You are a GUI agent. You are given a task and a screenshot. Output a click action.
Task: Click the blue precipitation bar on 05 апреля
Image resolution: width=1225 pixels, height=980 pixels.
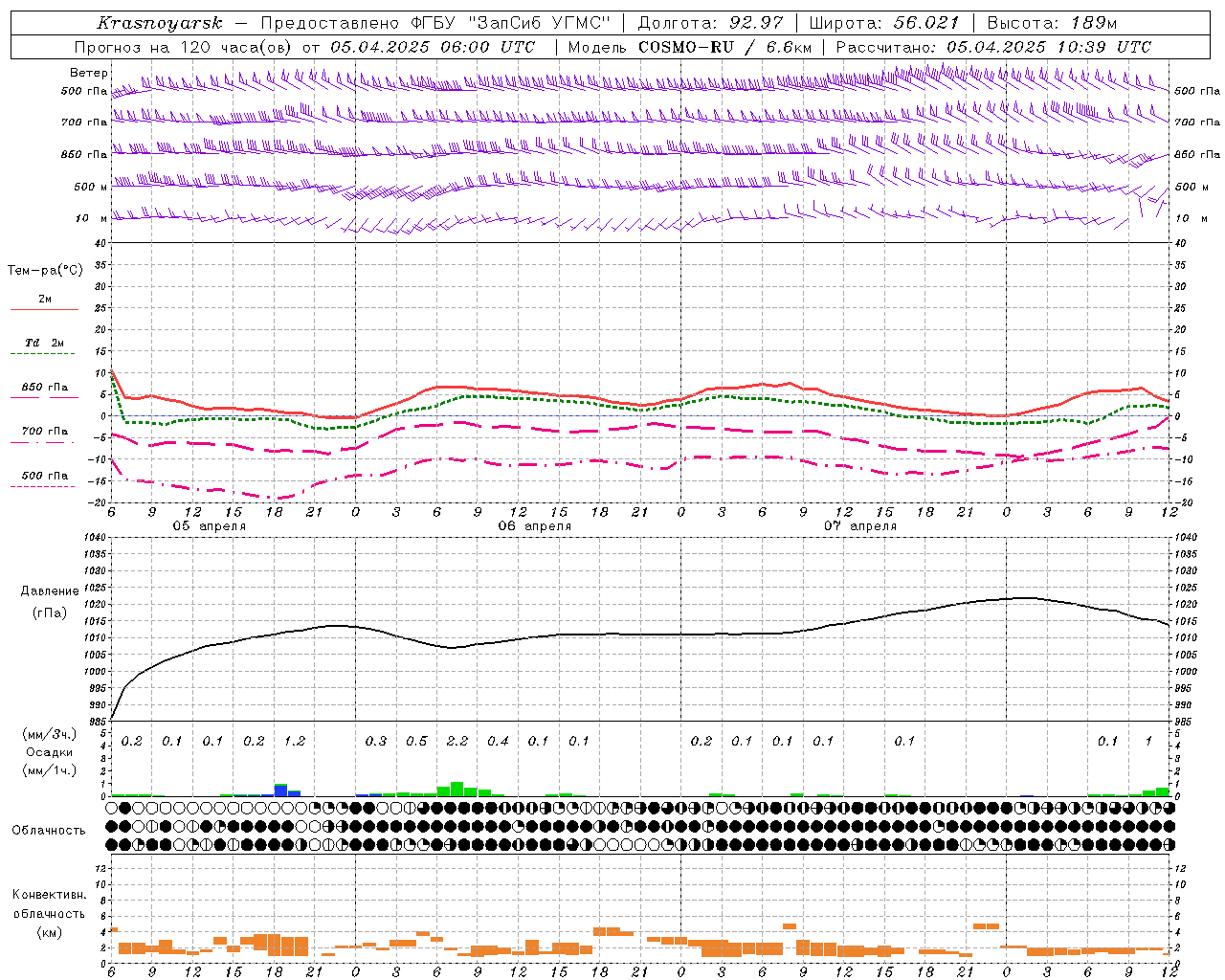pyautogui.click(x=280, y=791)
